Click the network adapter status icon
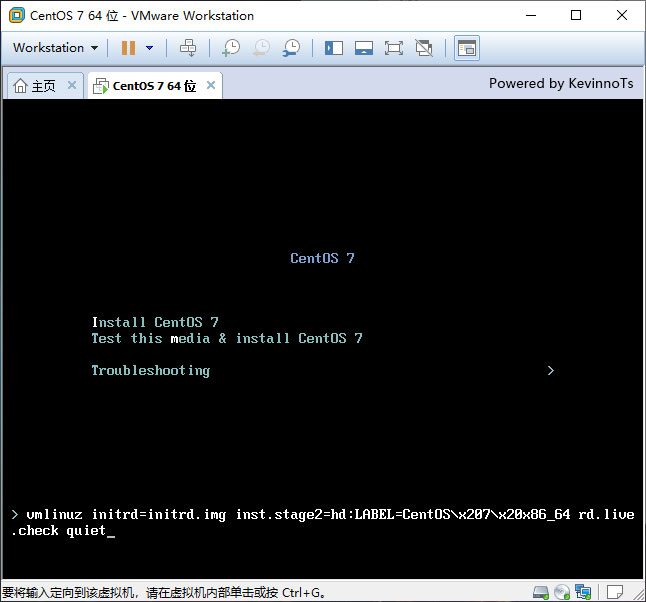 pyautogui.click(x=583, y=593)
